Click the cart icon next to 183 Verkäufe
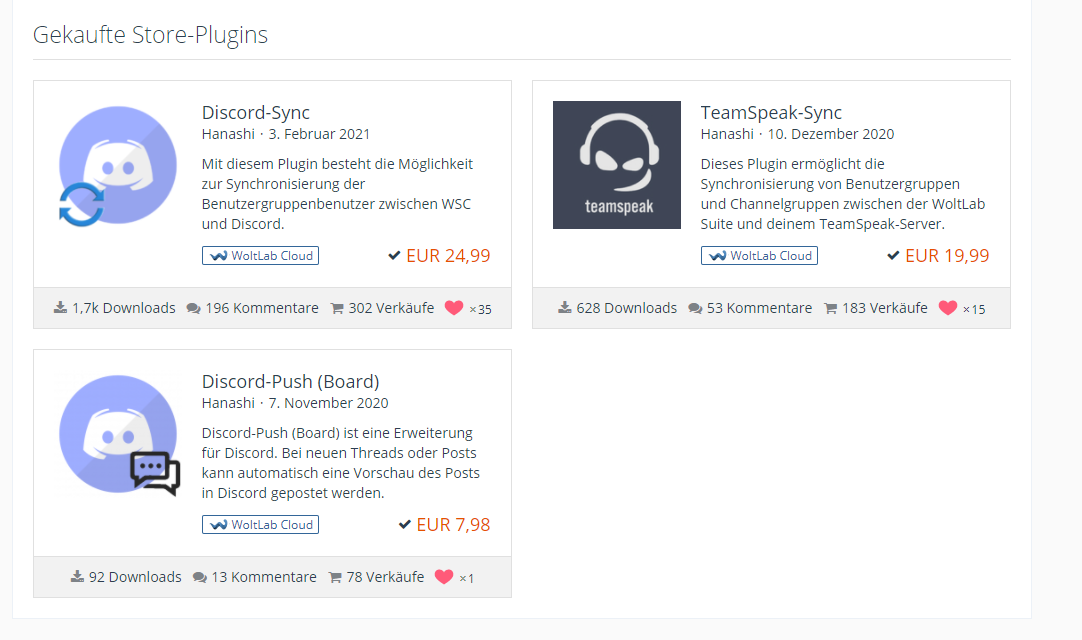This screenshot has width=1082, height=640. 830,308
